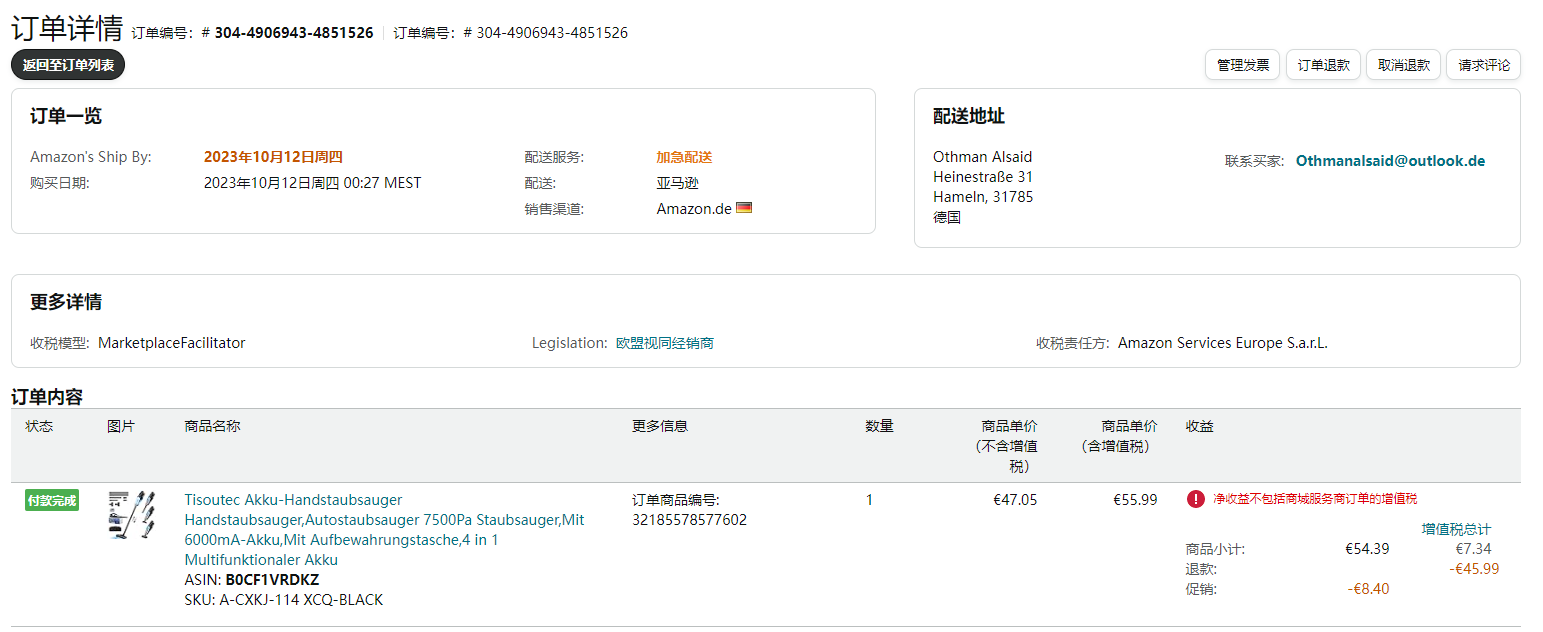The image size is (1543, 632).
Task: Open the 欧盟视同经销商 legislation link
Action: pos(665,343)
